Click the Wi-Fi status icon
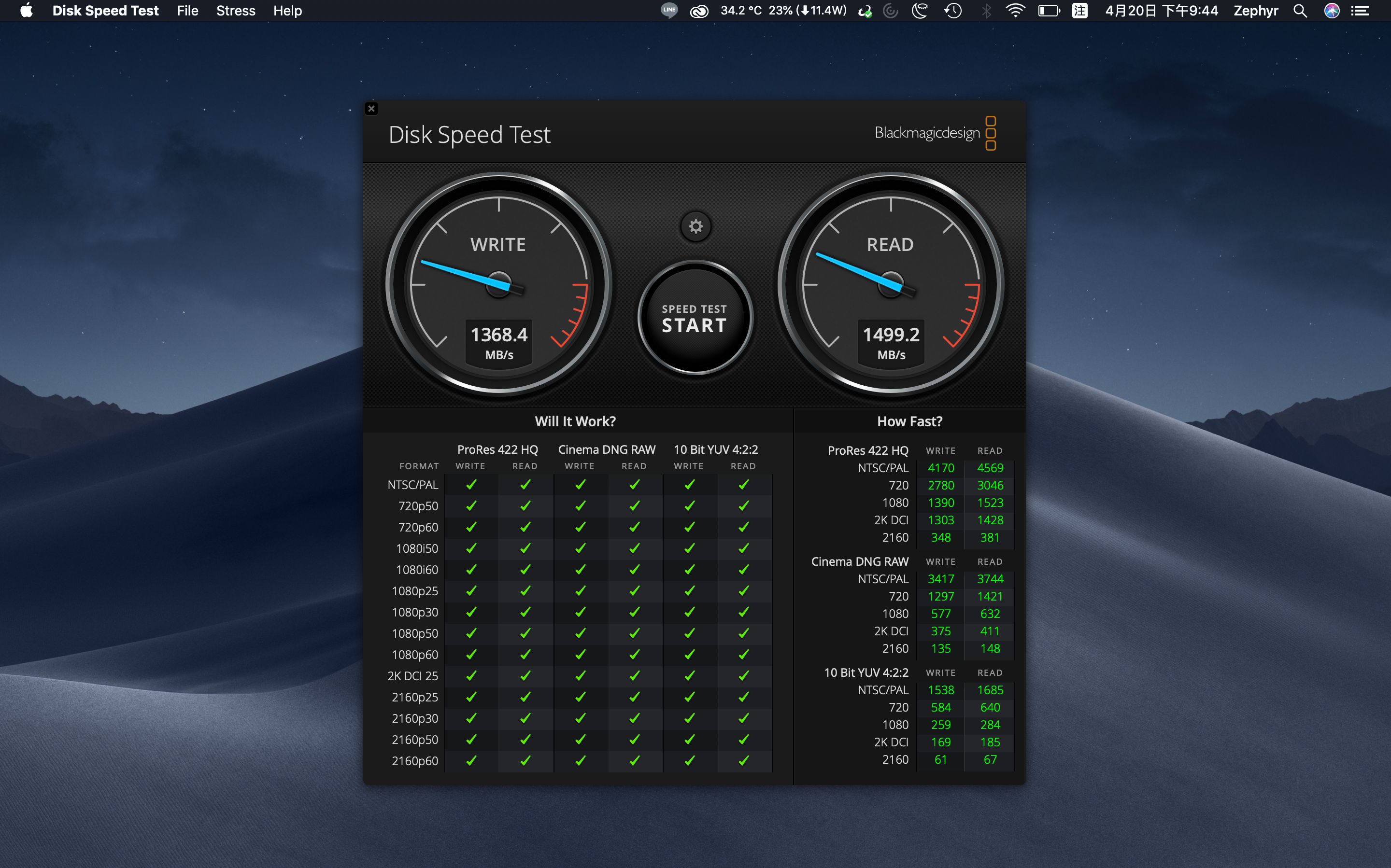Viewport: 1391px width, 868px height. tap(1015, 11)
